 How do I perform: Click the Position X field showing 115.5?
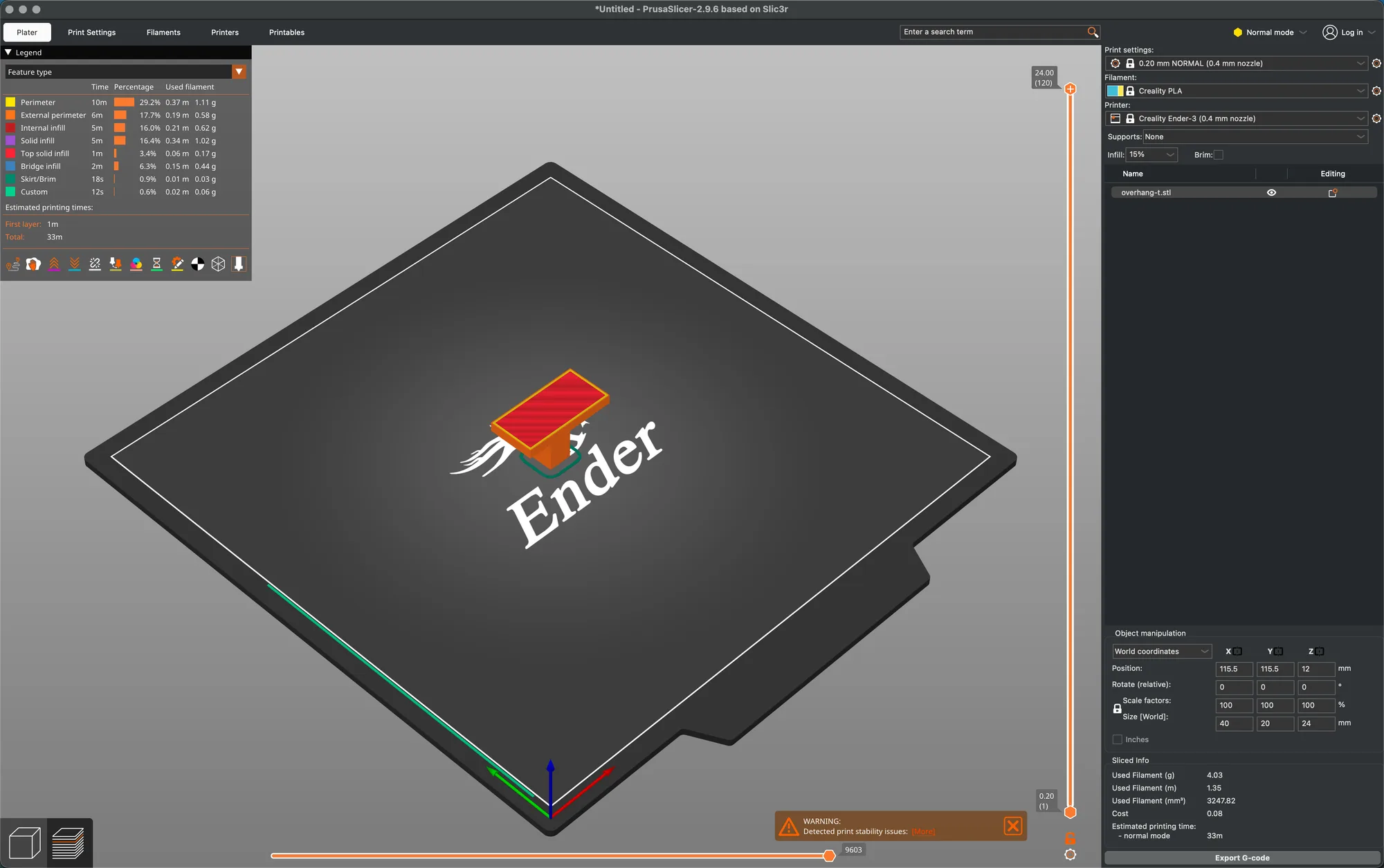click(1234, 669)
